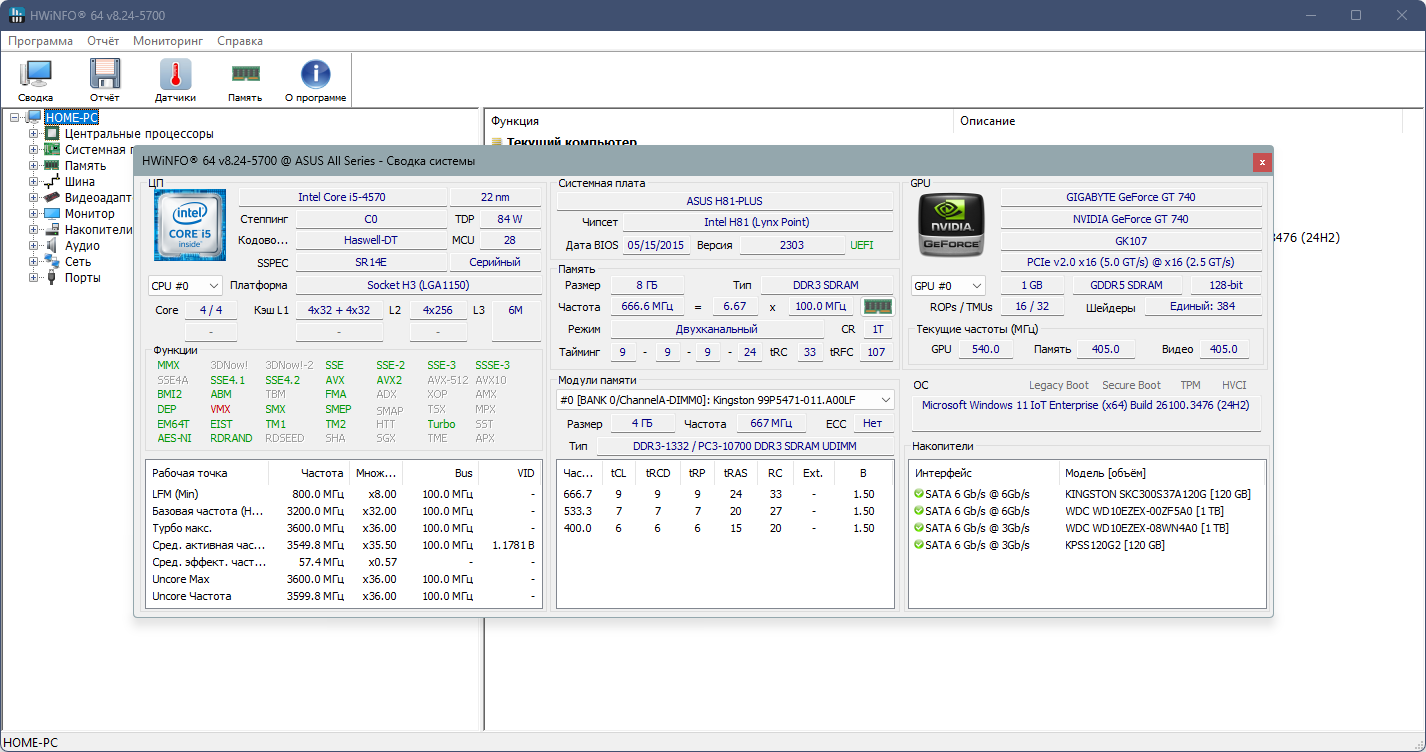Image resolution: width=1426 pixels, height=752 pixels.
Task: Click the GK107 GPU chip field
Action: [x=1131, y=240]
